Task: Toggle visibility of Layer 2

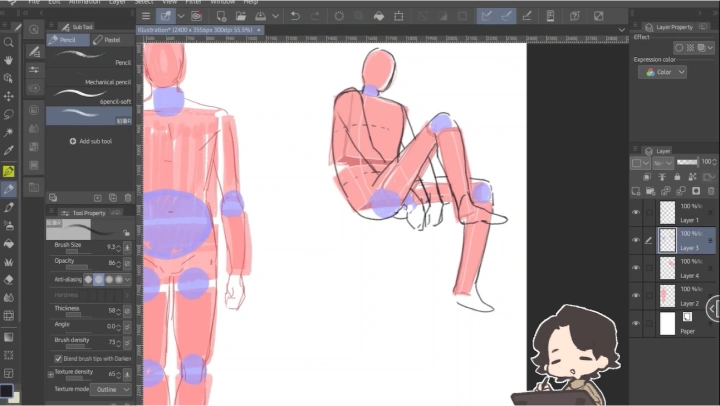Action: coord(636,295)
